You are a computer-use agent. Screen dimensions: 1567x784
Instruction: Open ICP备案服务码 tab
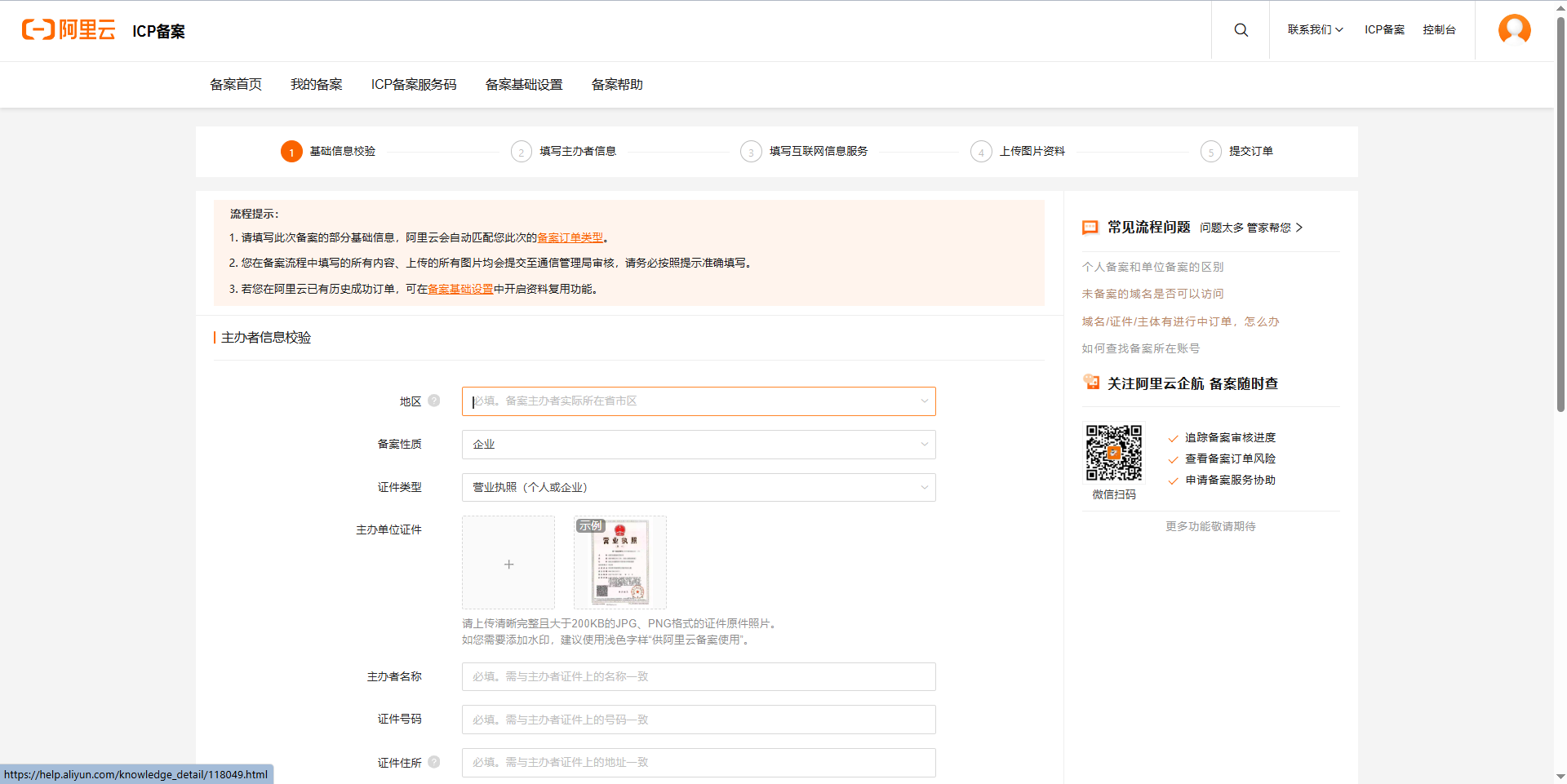(414, 85)
